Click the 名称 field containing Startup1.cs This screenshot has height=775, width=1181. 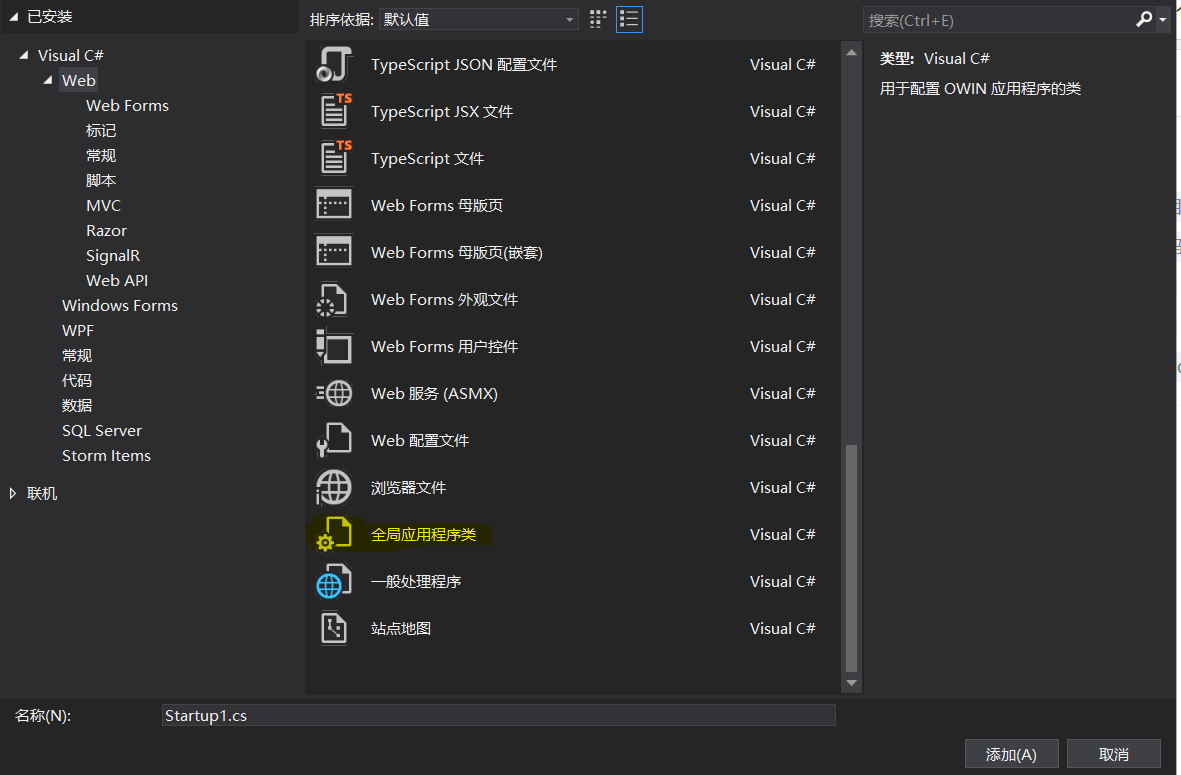click(499, 716)
